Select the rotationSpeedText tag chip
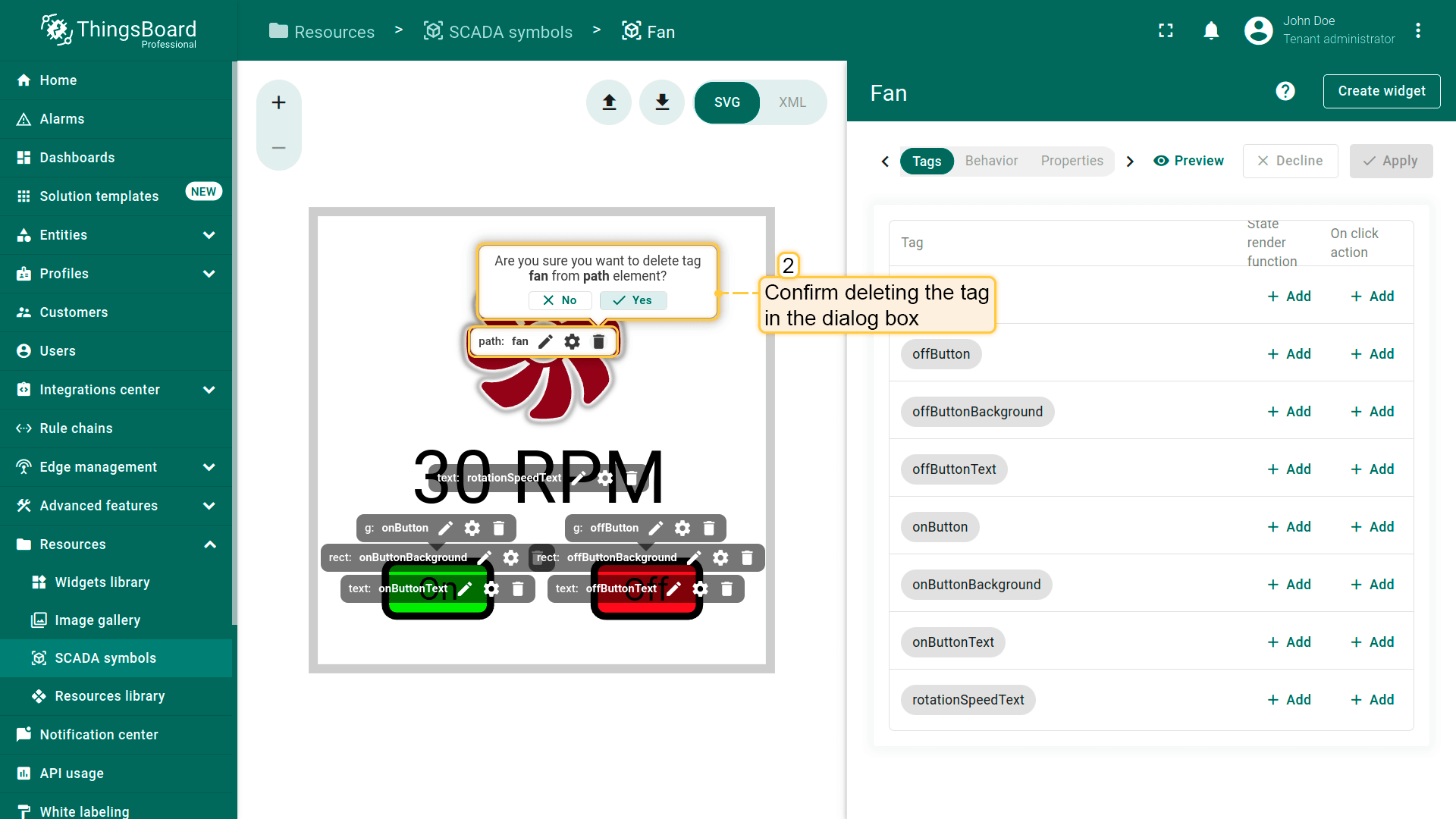1456x819 pixels. click(x=968, y=700)
